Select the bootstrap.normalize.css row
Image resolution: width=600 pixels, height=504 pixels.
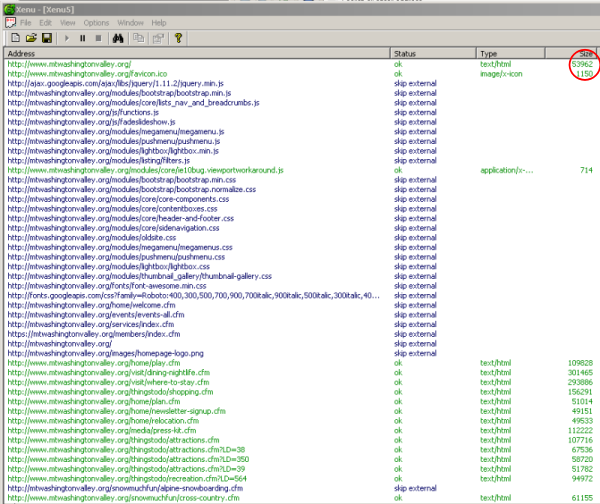[300, 189]
